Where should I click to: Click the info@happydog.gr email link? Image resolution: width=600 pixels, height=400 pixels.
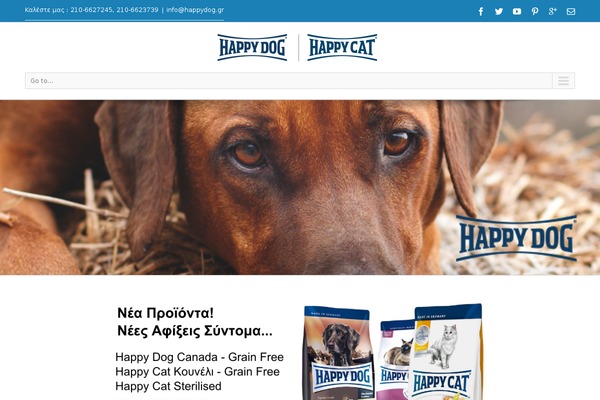click(195, 10)
